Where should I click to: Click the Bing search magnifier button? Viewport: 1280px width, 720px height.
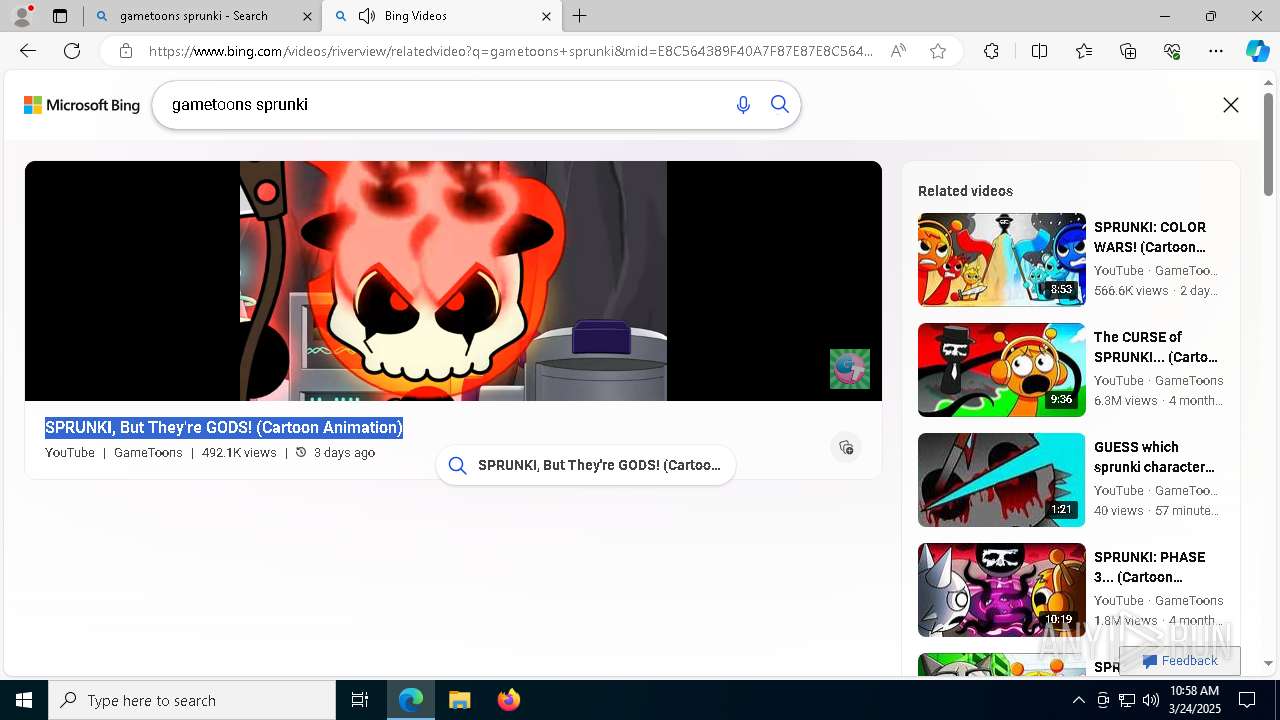[780, 105]
